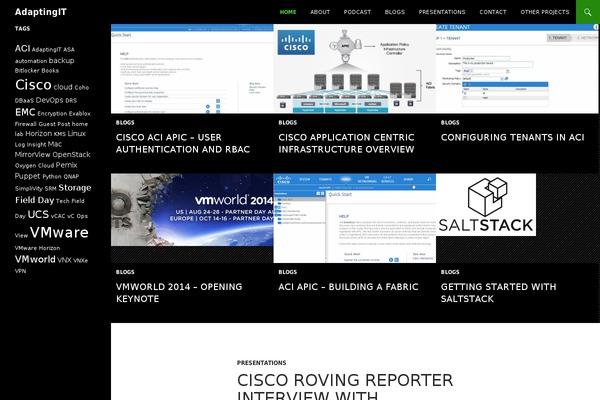600x400 pixels.
Task: Select the backup tag
Action: point(61,60)
